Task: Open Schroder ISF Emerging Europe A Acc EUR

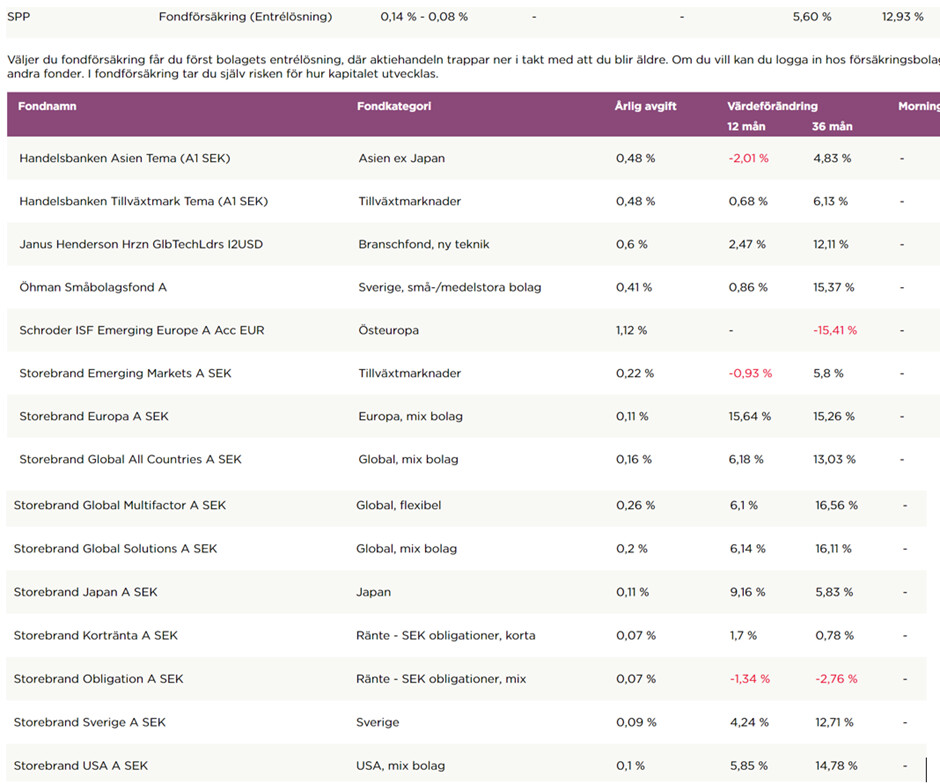Action: (x=141, y=330)
